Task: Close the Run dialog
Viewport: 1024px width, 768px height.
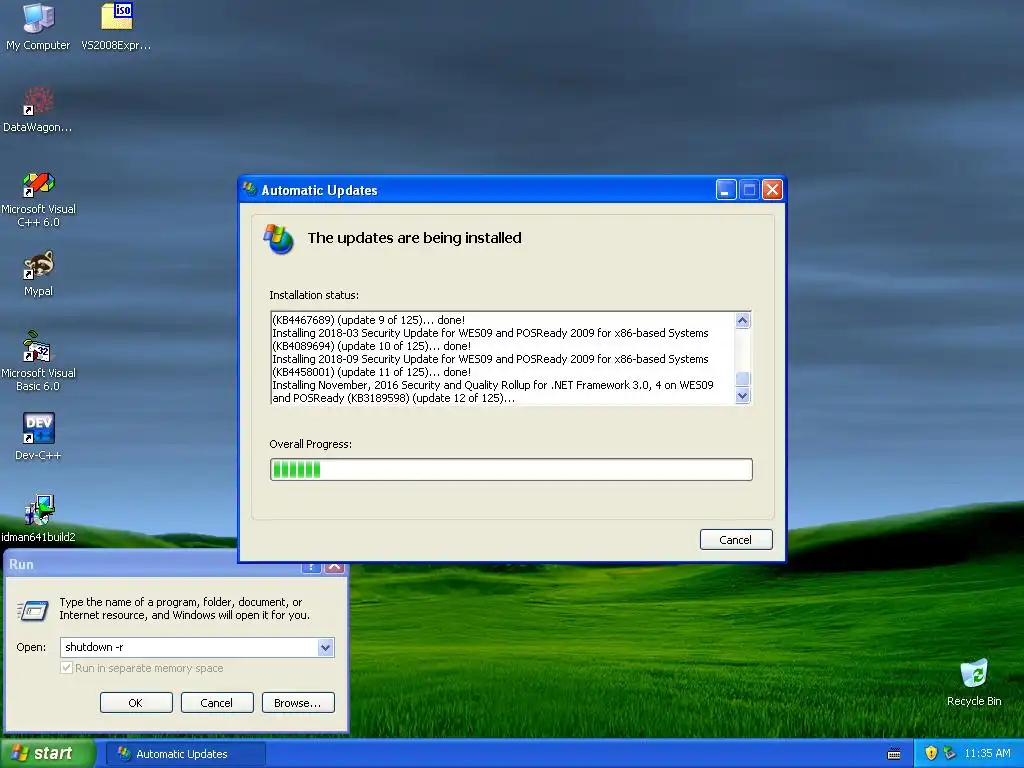Action: (334, 566)
